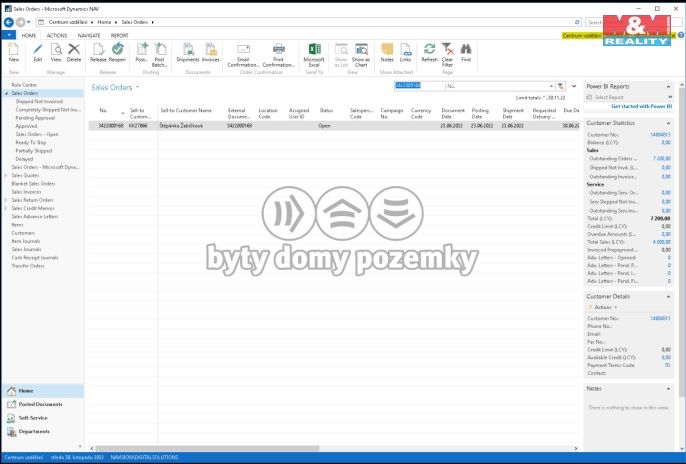Select Home in the navigation pane
The height and width of the screenshot is (464, 686).
pyautogui.click(x=43, y=391)
